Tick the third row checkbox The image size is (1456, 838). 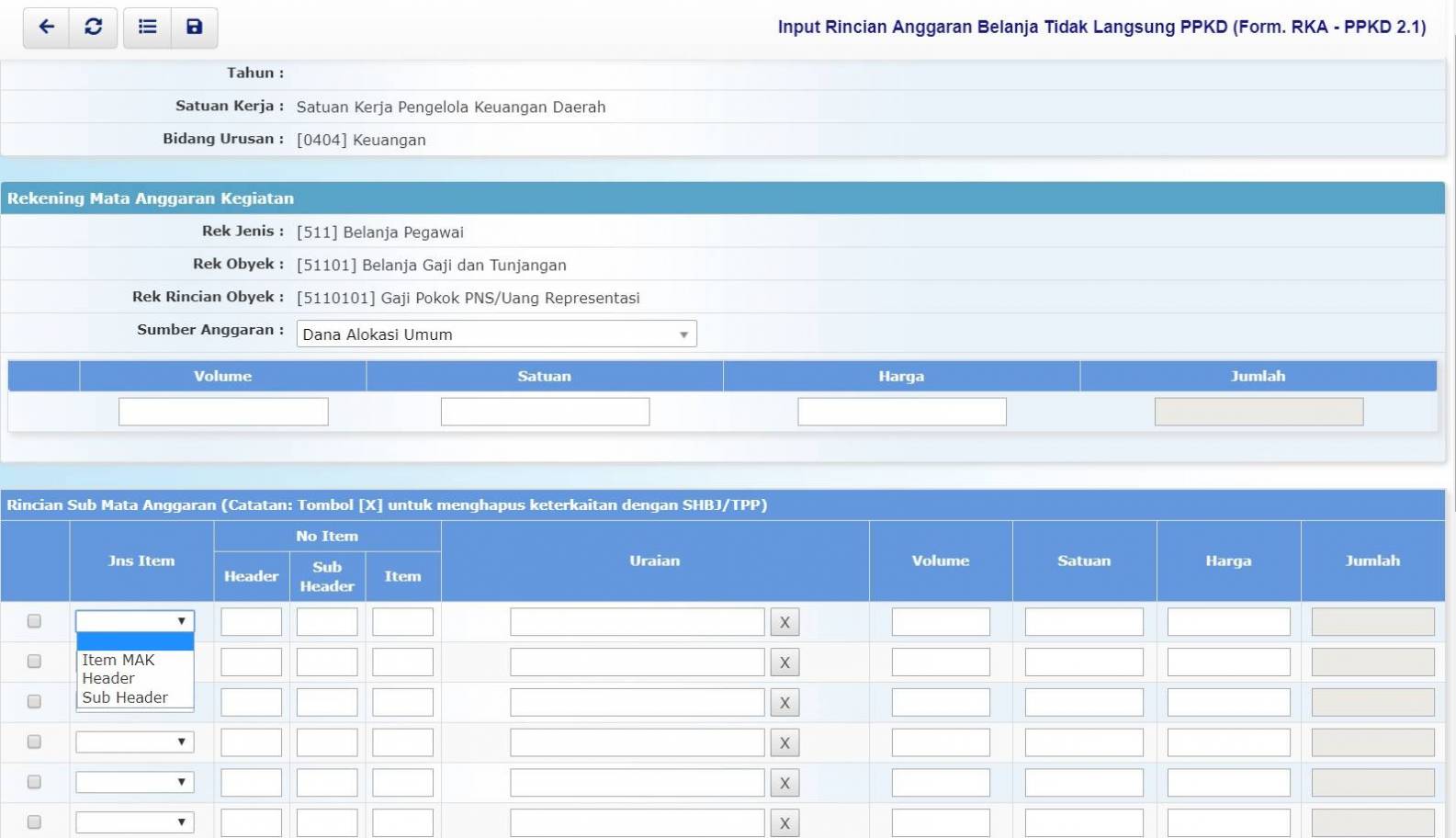tap(34, 702)
